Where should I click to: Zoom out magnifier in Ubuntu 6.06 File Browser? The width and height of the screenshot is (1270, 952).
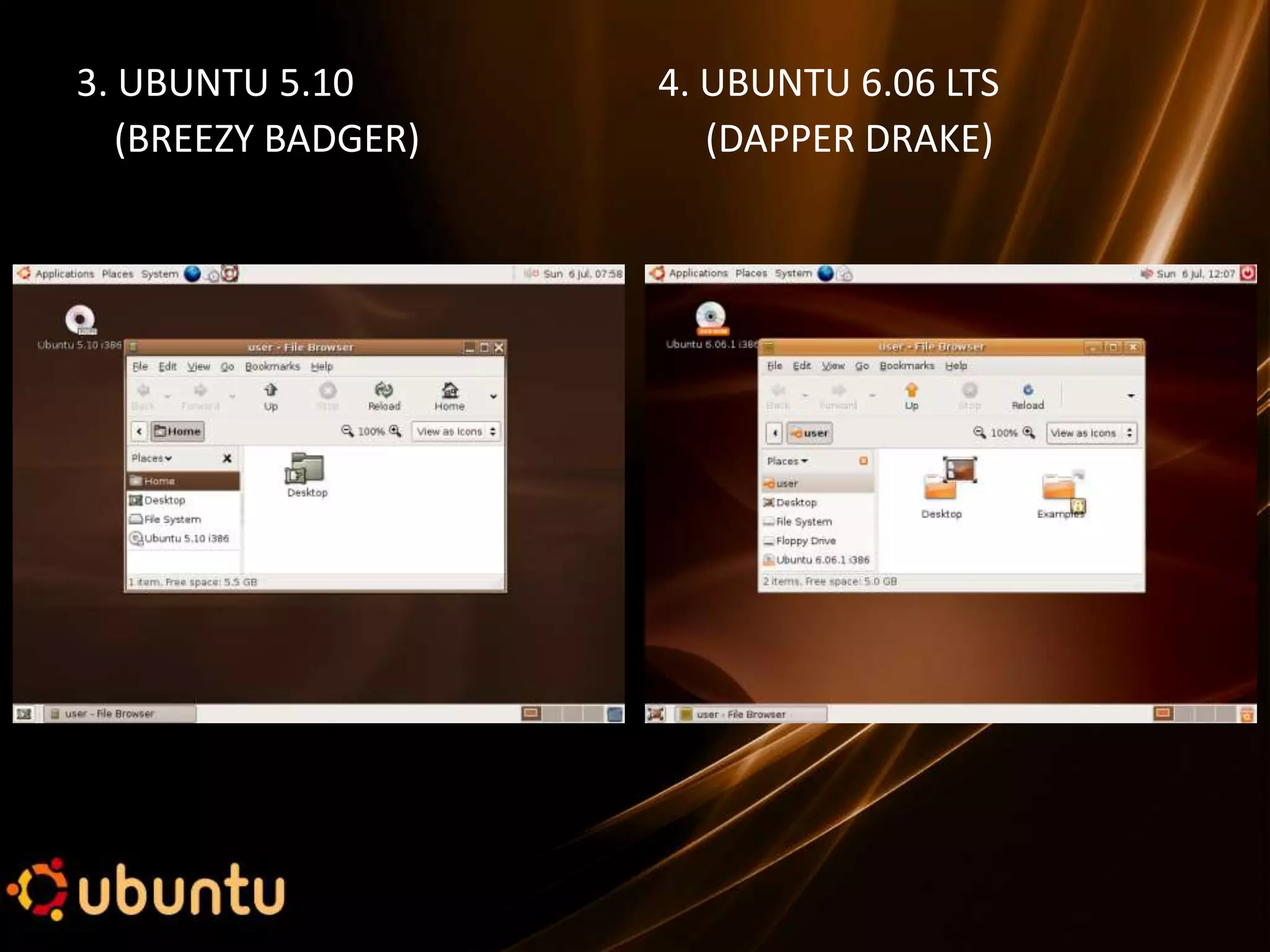979,433
